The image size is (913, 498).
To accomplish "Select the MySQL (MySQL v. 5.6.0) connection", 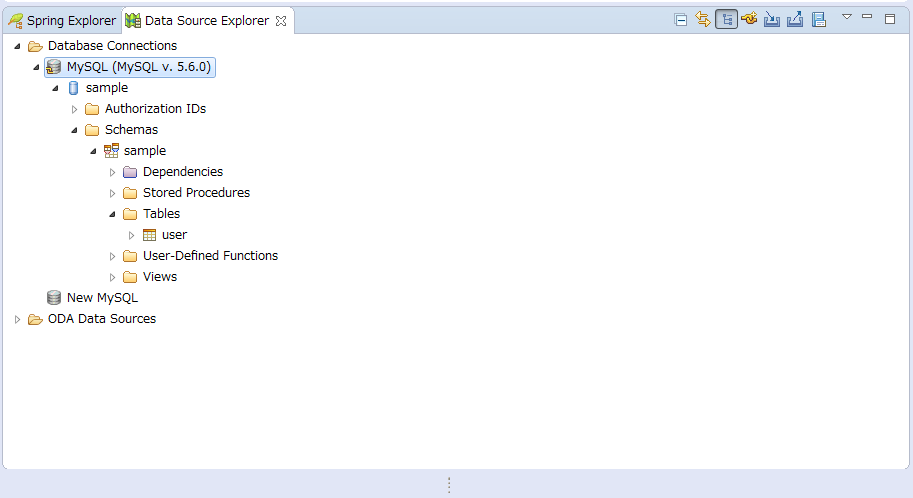I will tap(139, 67).
